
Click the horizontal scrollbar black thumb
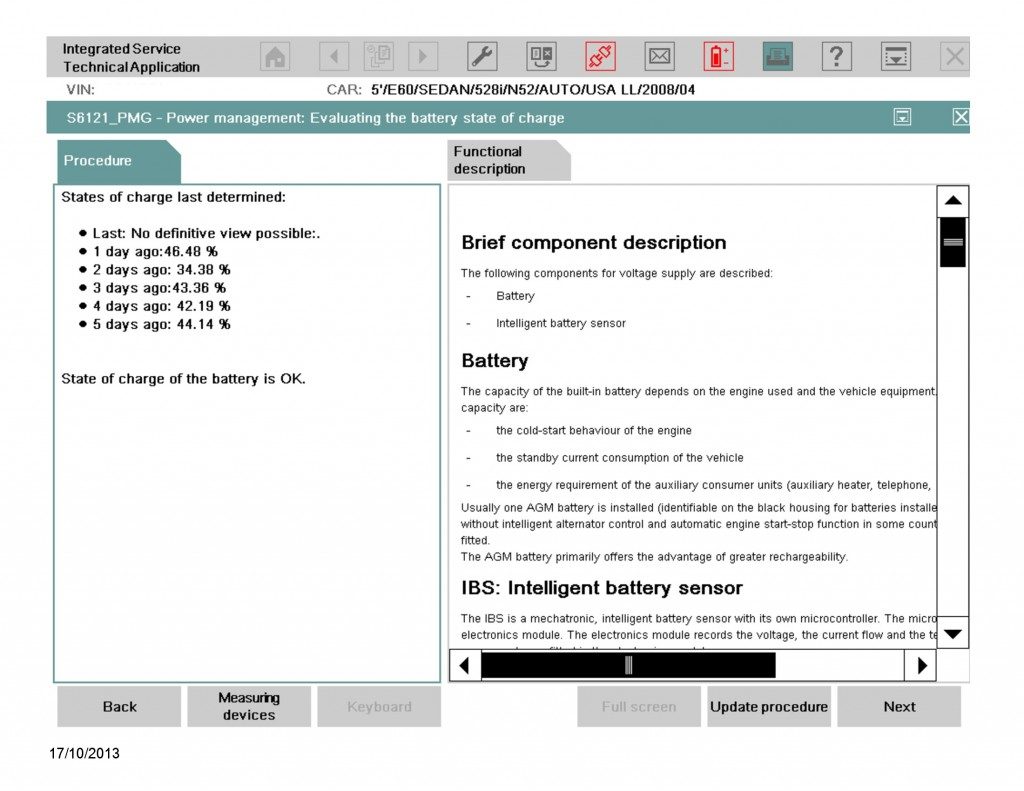(628, 666)
